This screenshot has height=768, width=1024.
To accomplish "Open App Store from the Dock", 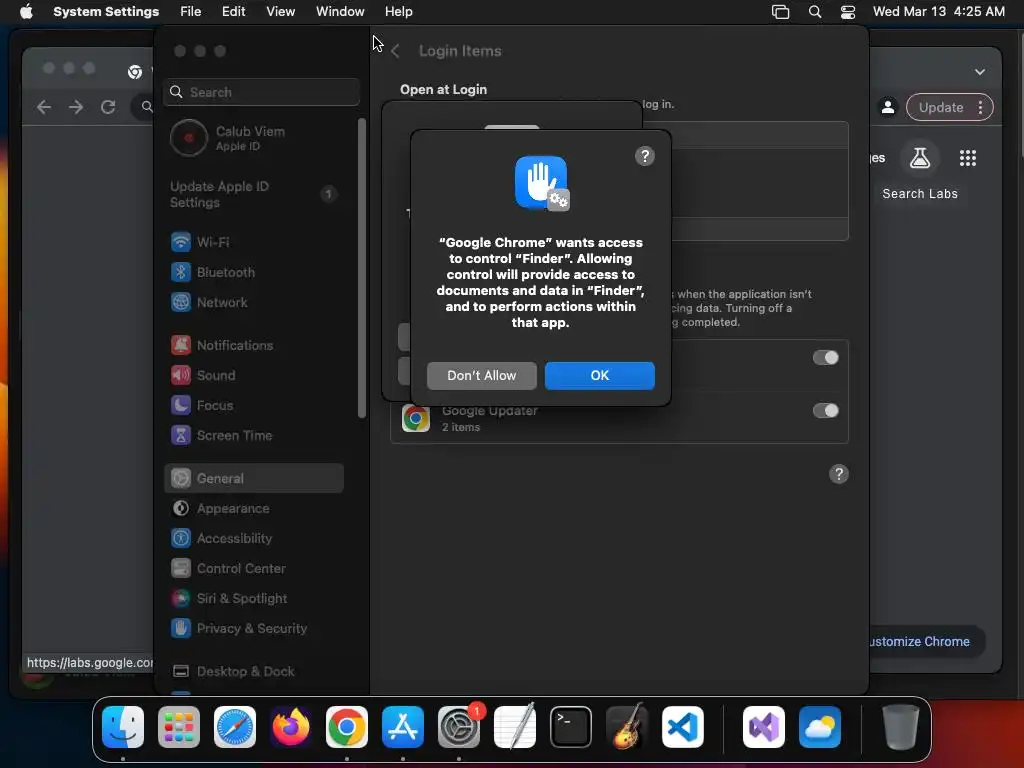I will (x=403, y=727).
